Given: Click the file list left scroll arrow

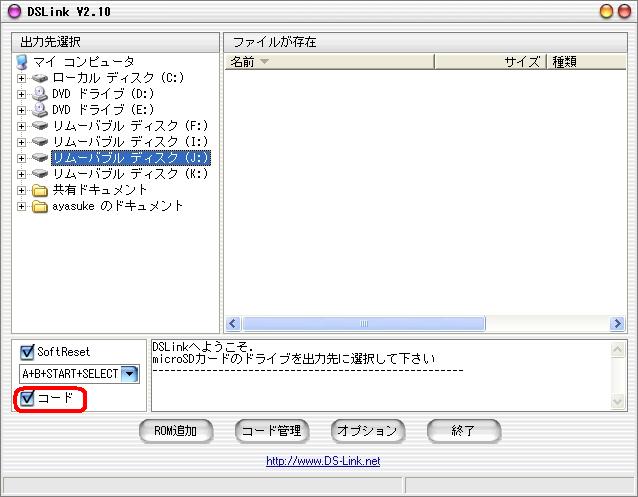Looking at the screenshot, I should click(x=233, y=324).
